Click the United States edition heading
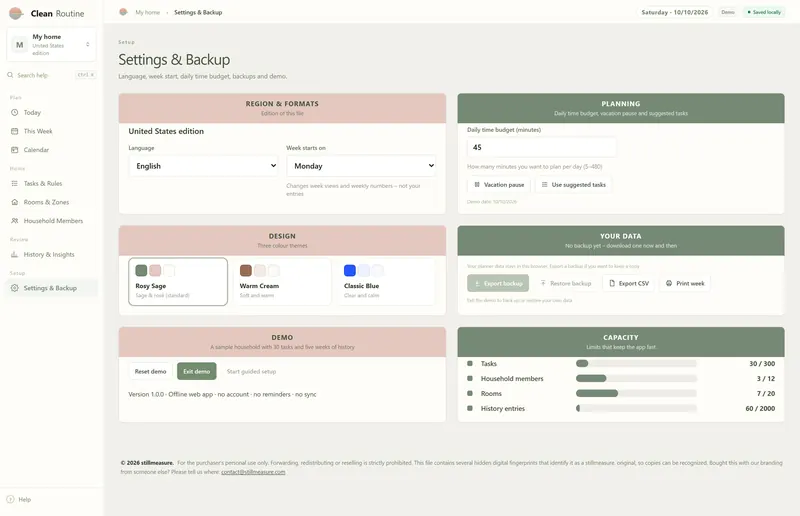Image resolution: width=800 pixels, height=516 pixels. pyautogui.click(x=166, y=131)
